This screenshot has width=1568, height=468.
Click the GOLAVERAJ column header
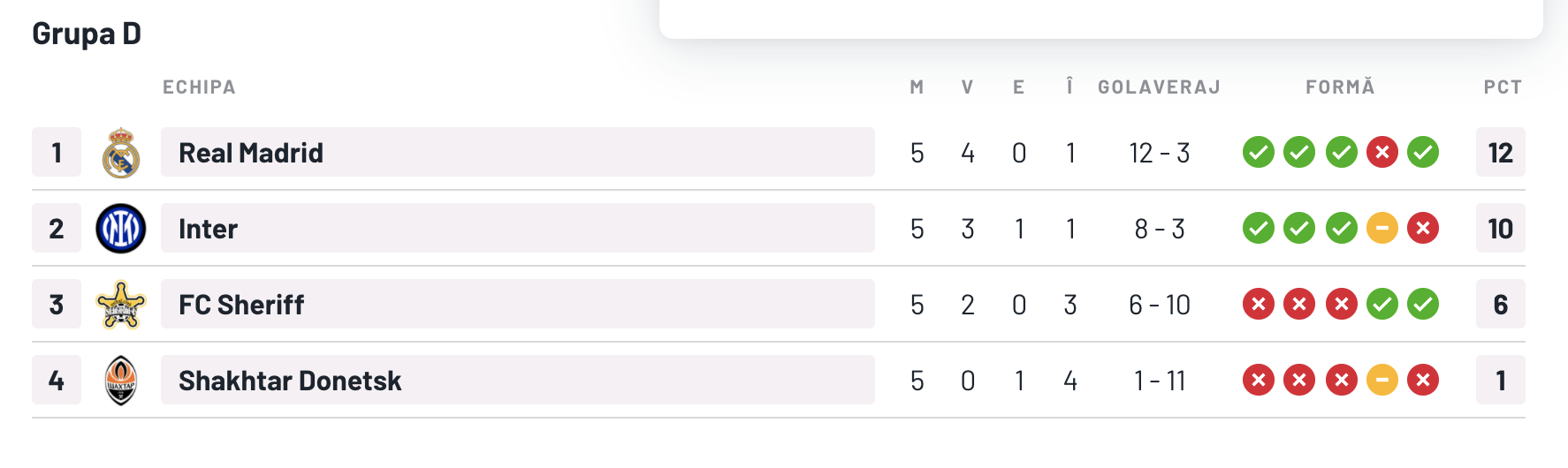tap(1160, 87)
